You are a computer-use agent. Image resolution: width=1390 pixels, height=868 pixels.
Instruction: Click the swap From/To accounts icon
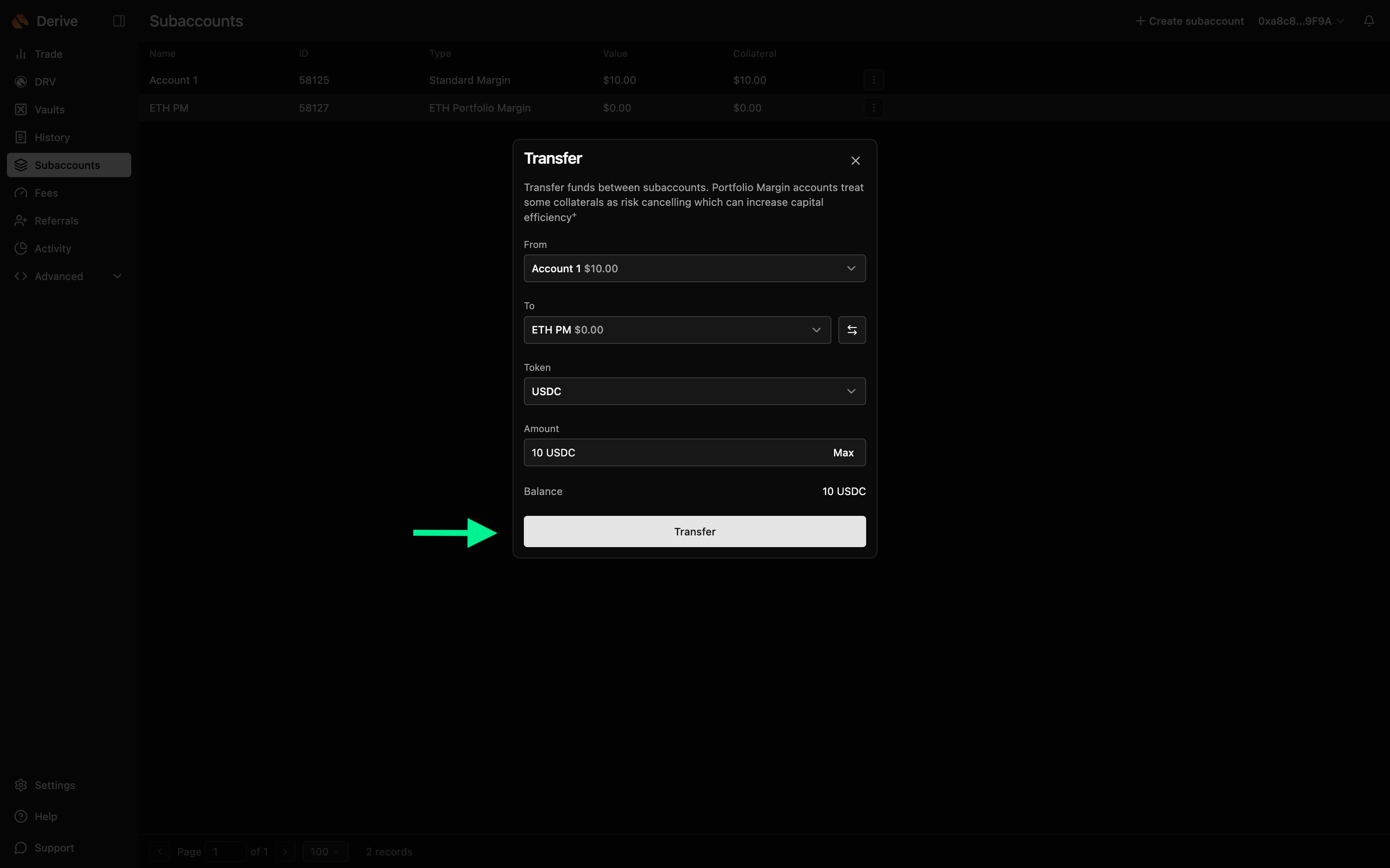click(851, 330)
